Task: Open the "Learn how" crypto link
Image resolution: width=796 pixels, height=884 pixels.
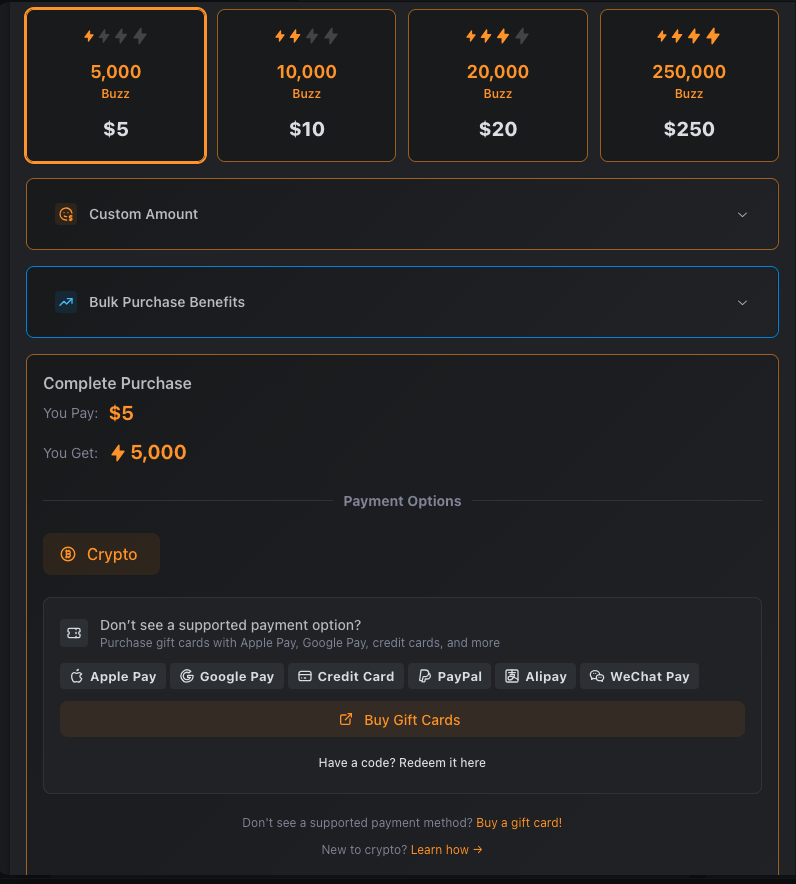Action: click(x=446, y=850)
